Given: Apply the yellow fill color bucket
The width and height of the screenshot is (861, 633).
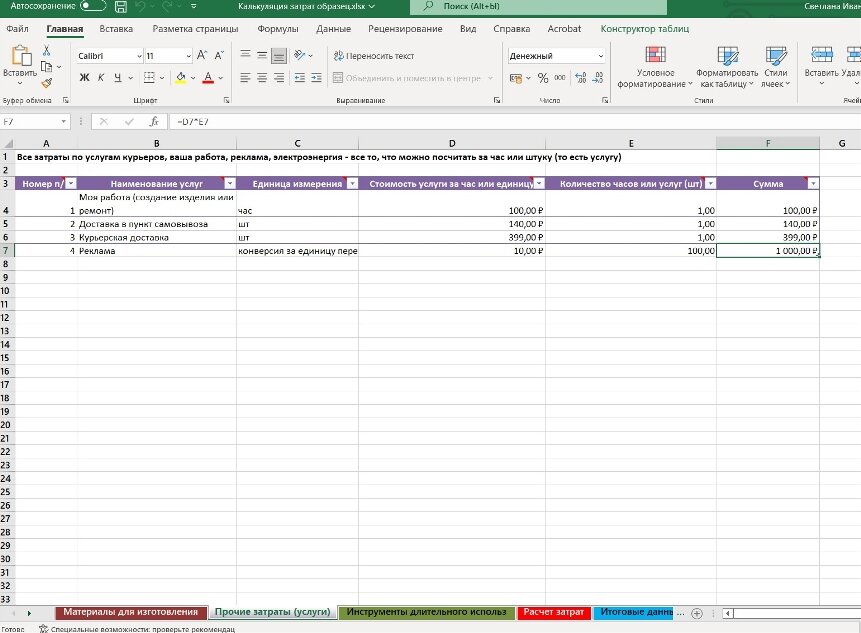Looking at the screenshot, I should (181, 77).
